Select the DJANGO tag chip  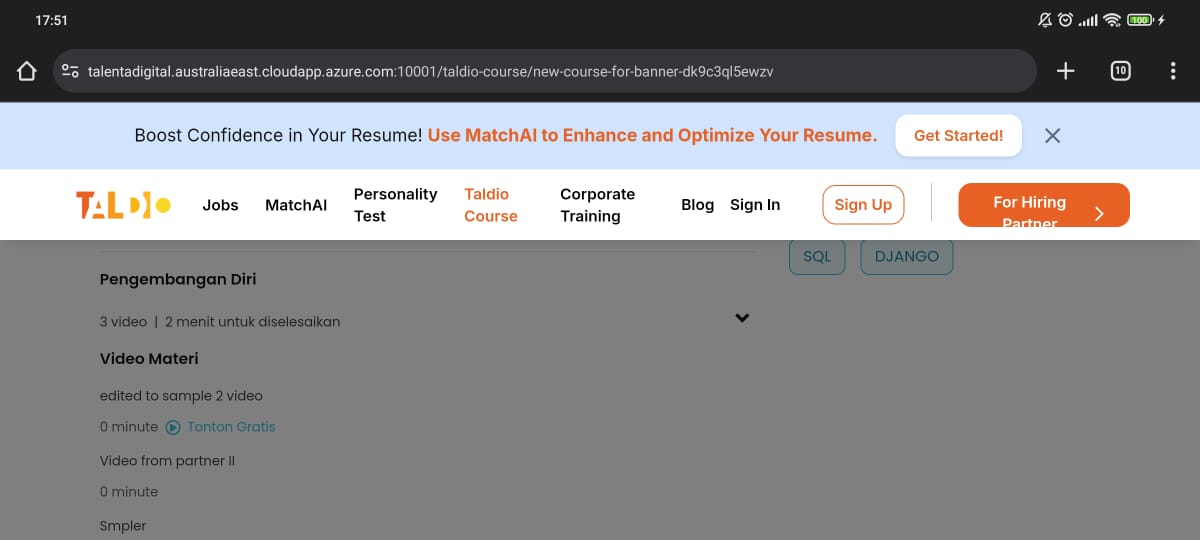907,257
